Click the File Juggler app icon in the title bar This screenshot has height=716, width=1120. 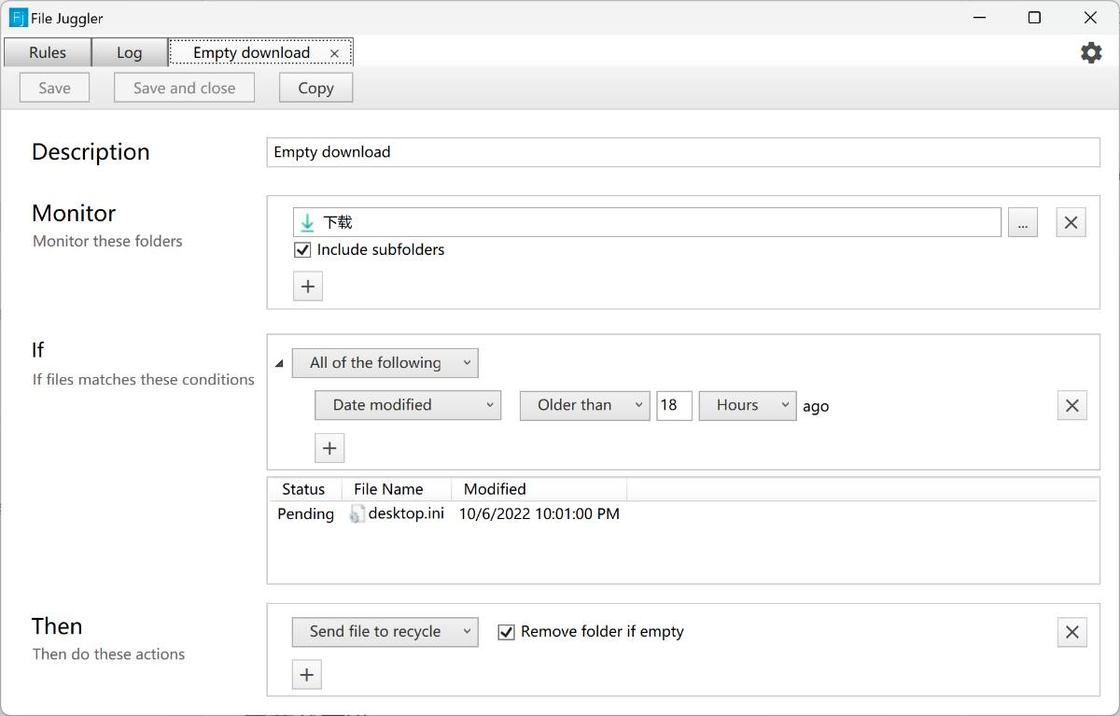click(18, 18)
